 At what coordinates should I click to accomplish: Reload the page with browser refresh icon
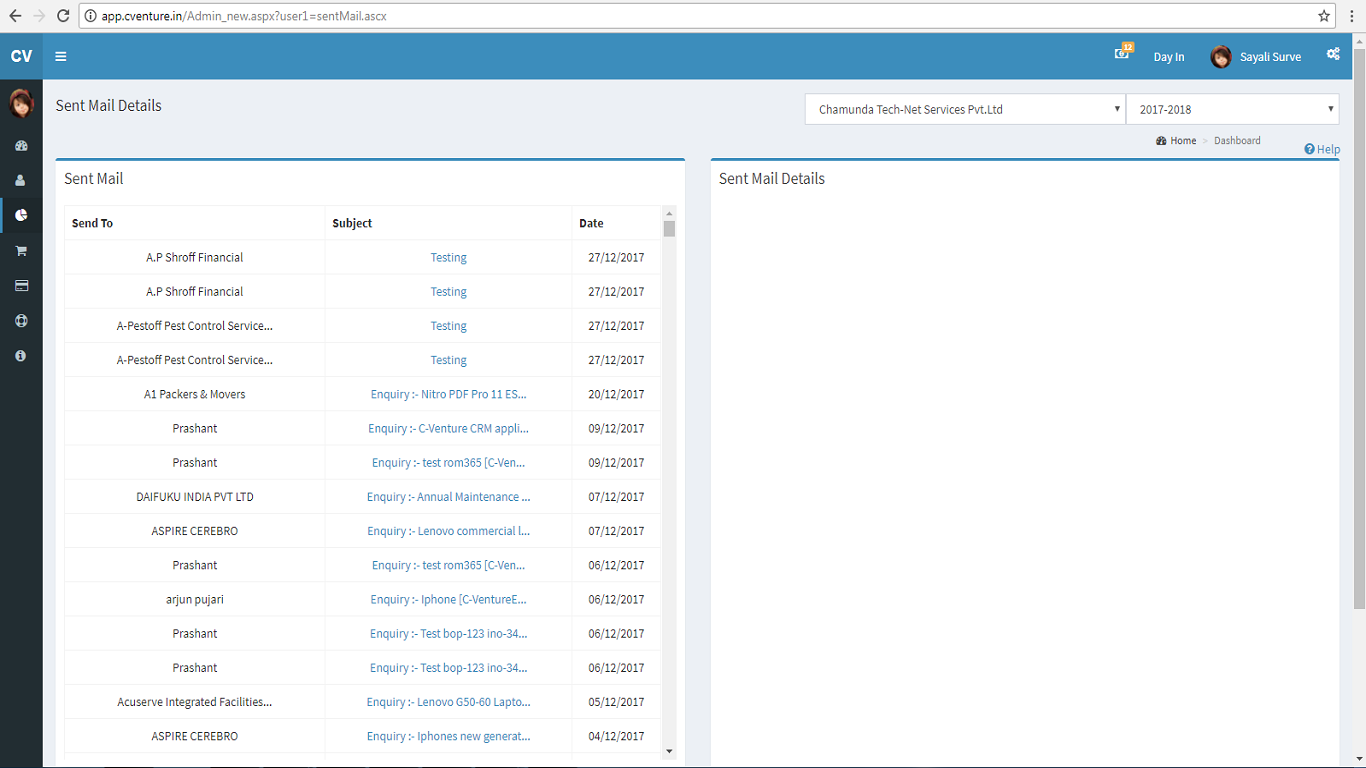pos(63,16)
